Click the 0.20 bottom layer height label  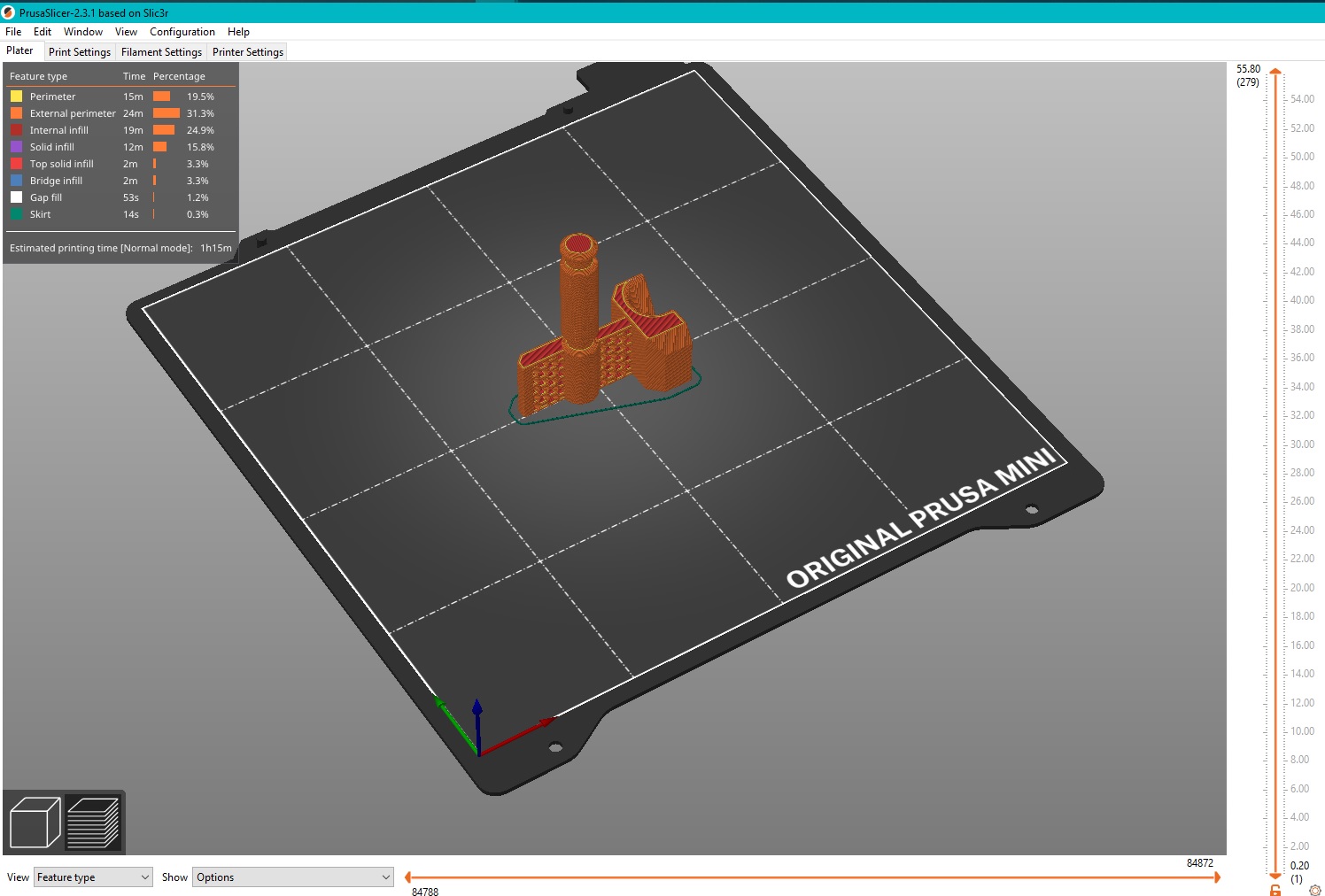pos(1299,866)
